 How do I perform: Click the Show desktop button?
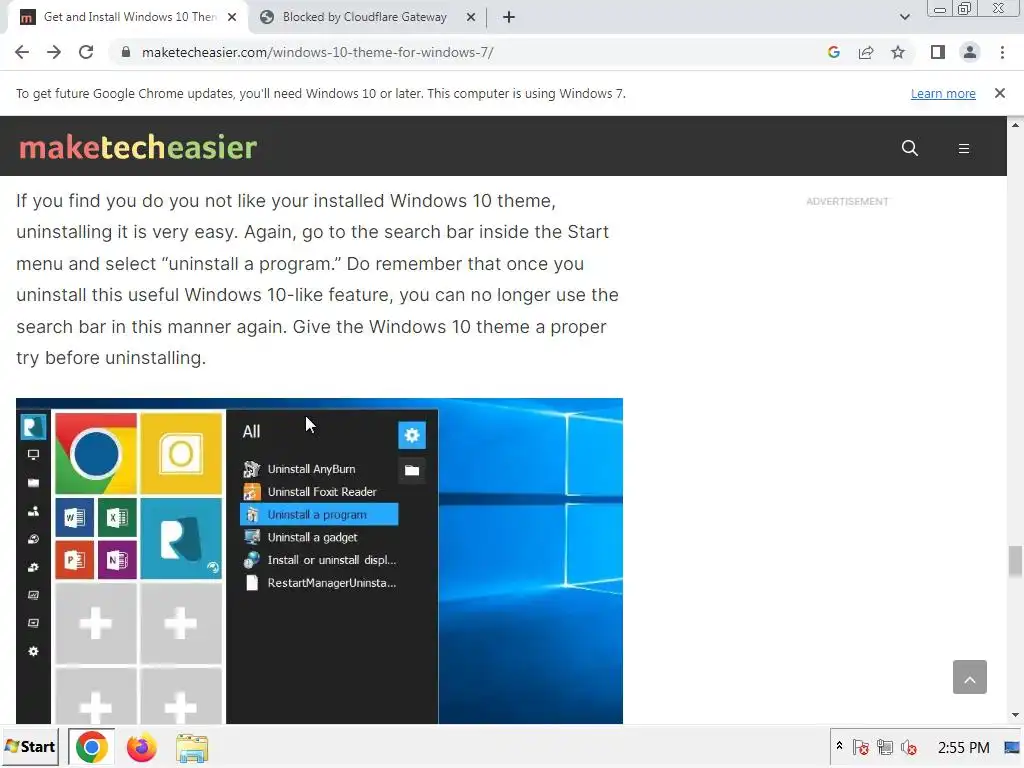click(1013, 747)
